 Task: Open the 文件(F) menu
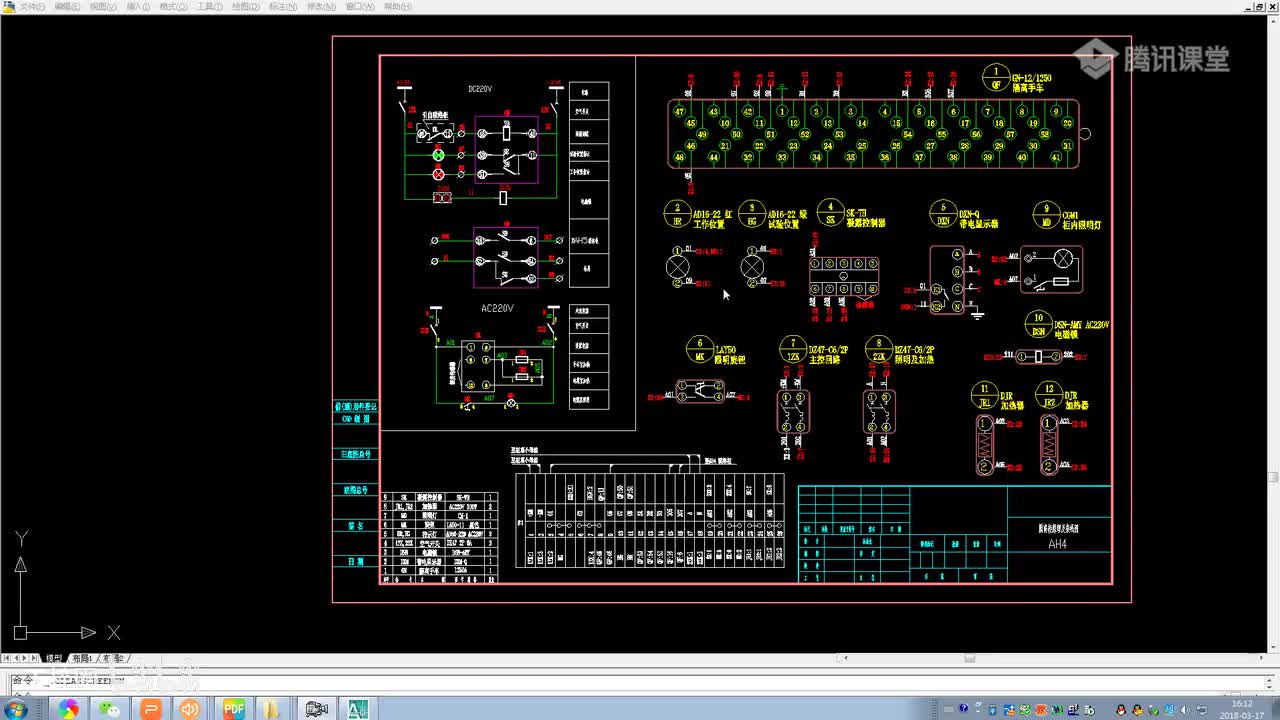tap(31, 6)
